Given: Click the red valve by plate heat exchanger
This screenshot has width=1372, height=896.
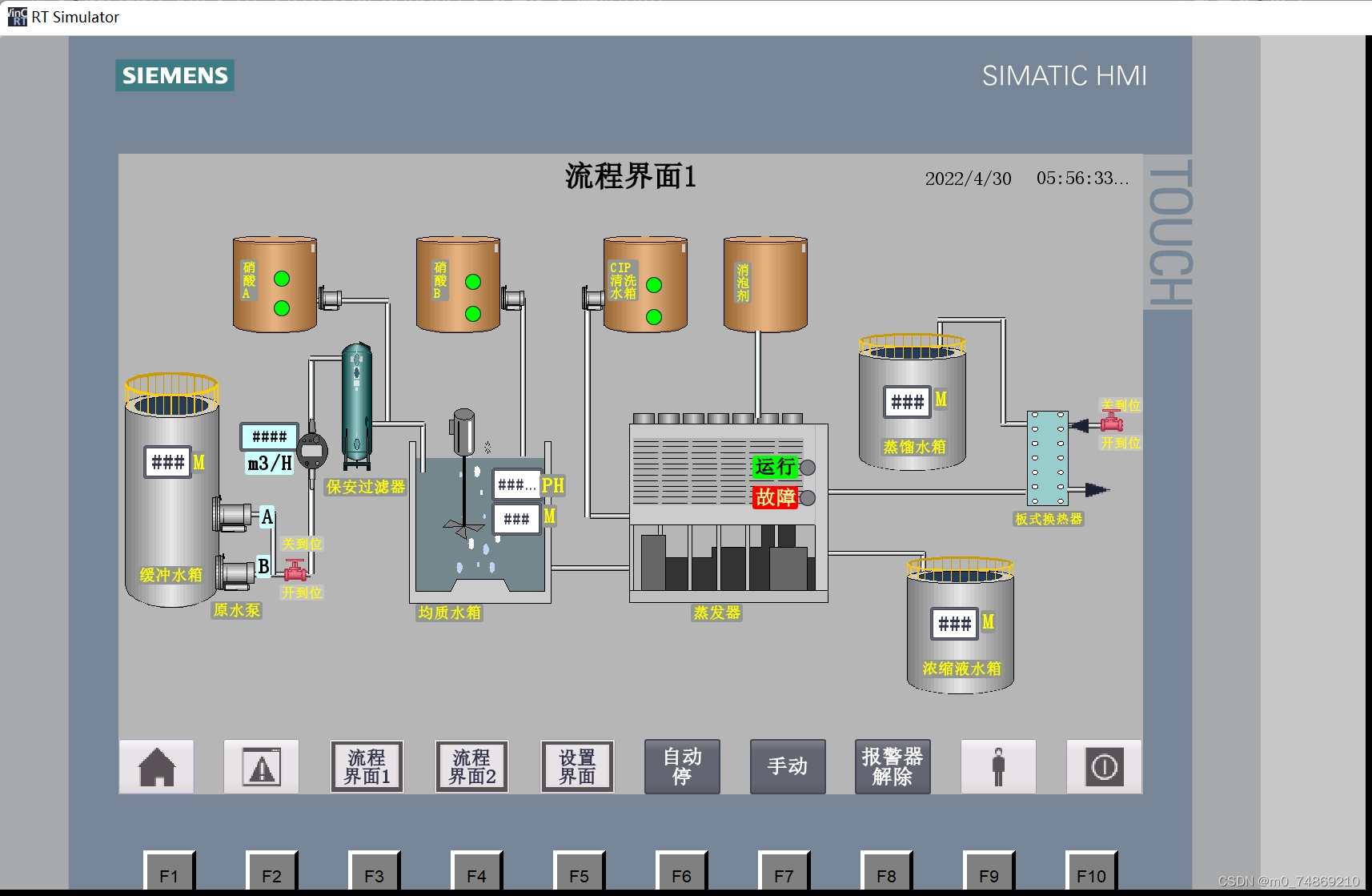Looking at the screenshot, I should (x=1111, y=421).
